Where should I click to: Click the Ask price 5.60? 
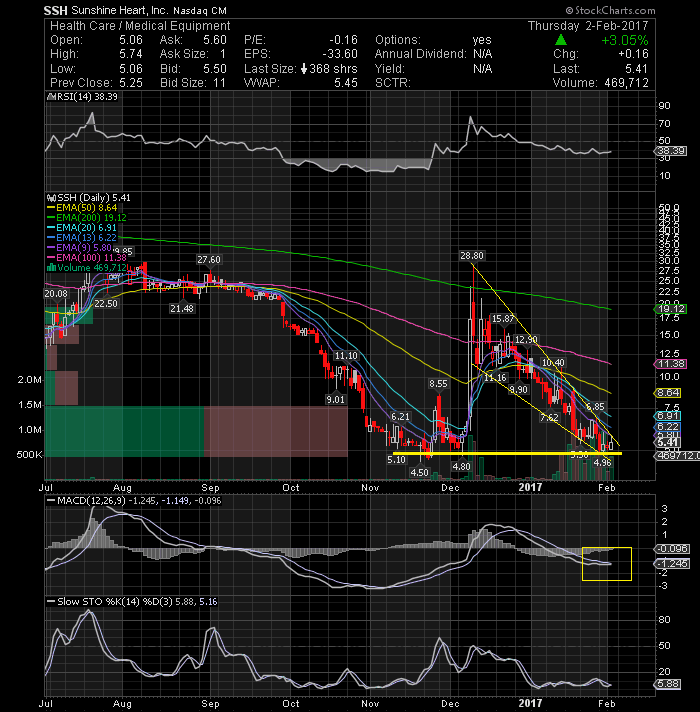[215, 40]
